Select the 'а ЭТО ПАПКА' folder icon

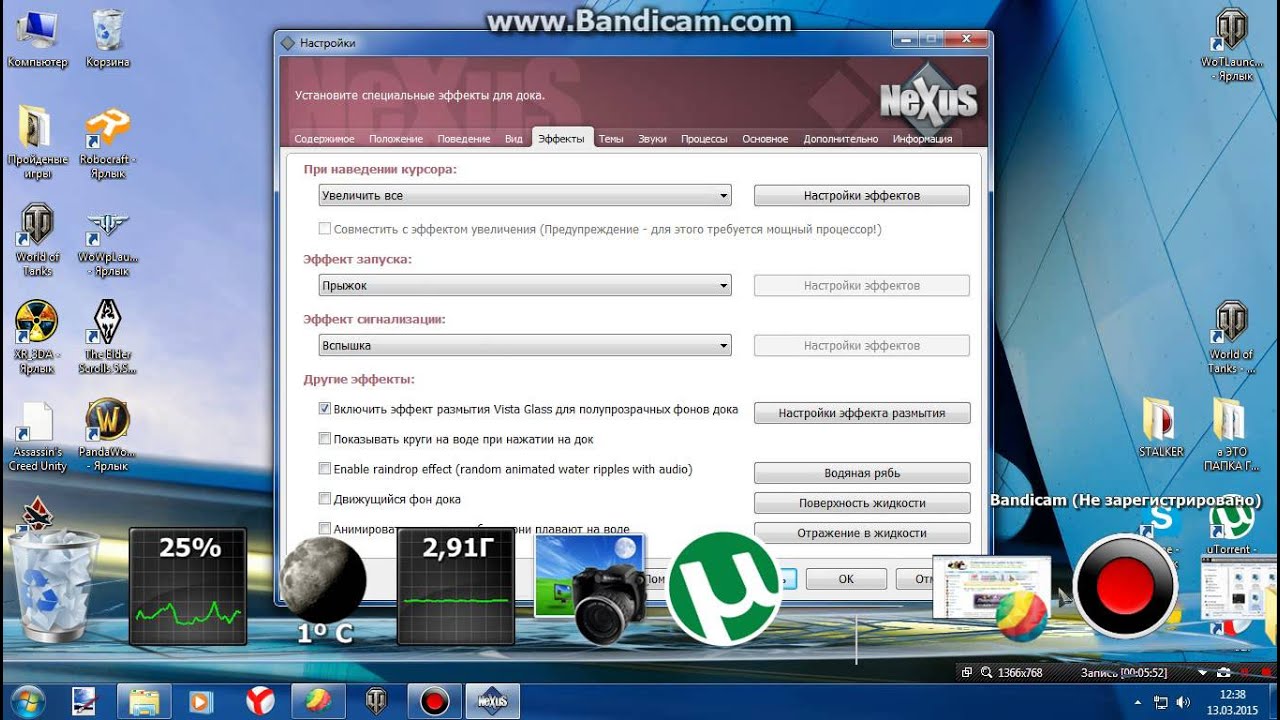pyautogui.click(x=1230, y=435)
